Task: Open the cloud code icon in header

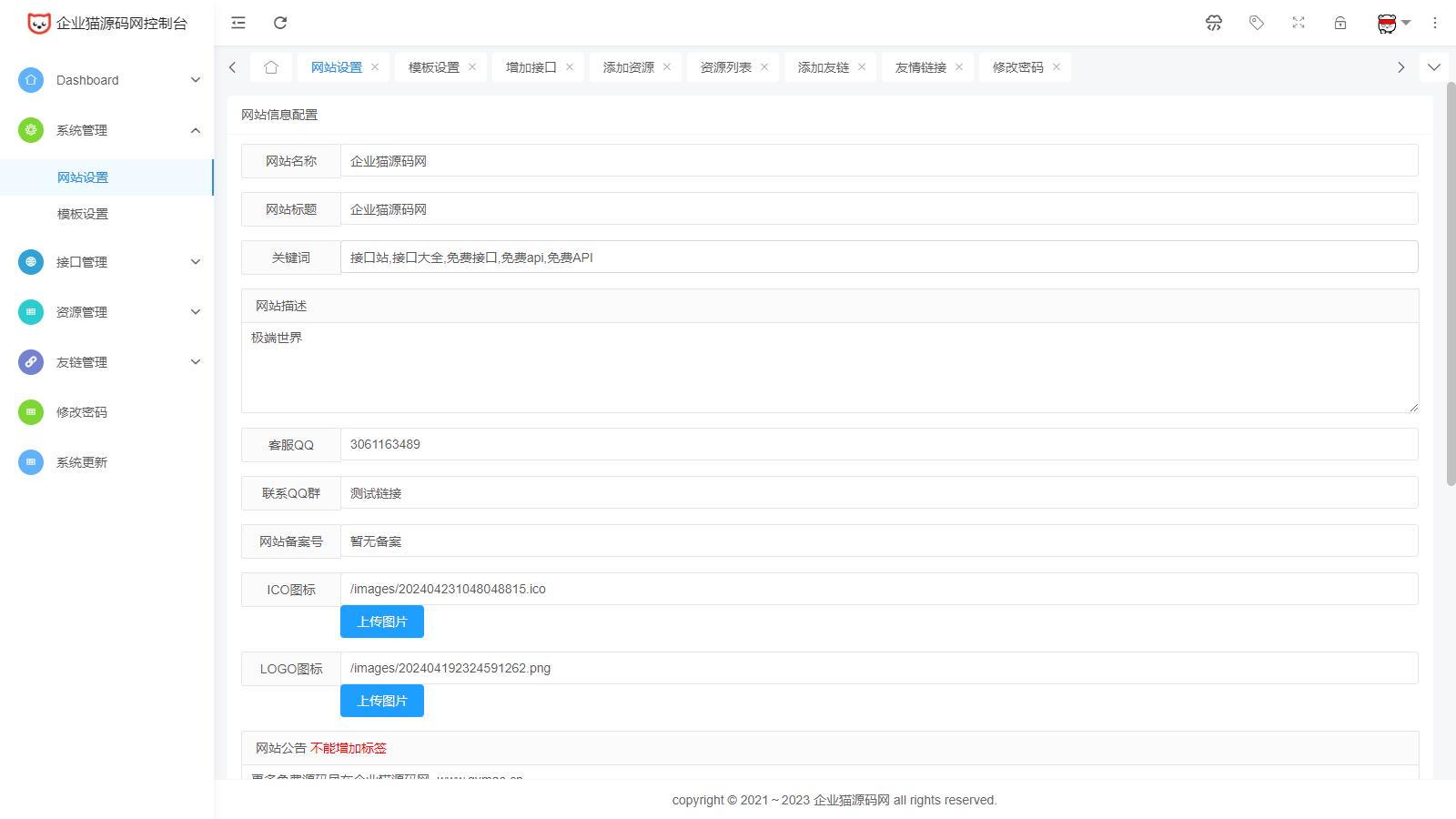Action: (1214, 23)
